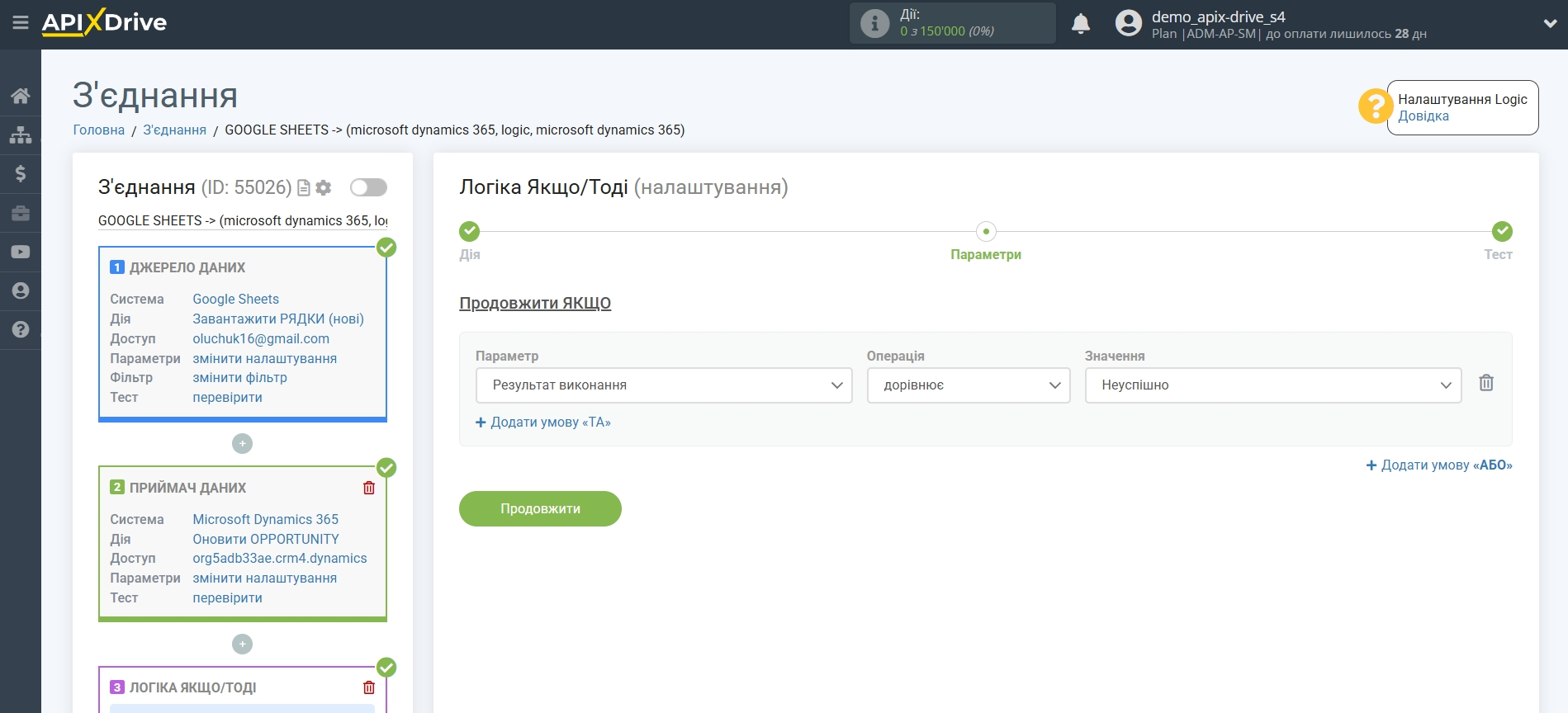Click Додати умову «ТА»
Screen dimensions: 1568x713
[543, 423]
